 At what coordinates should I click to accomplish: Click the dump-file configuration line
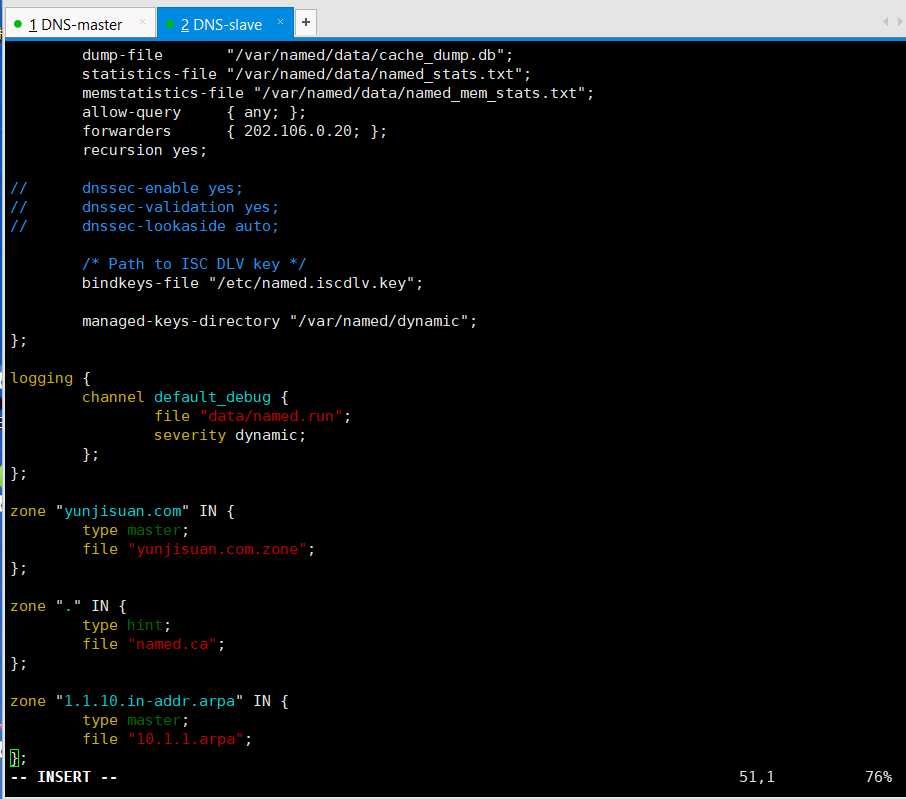point(297,55)
